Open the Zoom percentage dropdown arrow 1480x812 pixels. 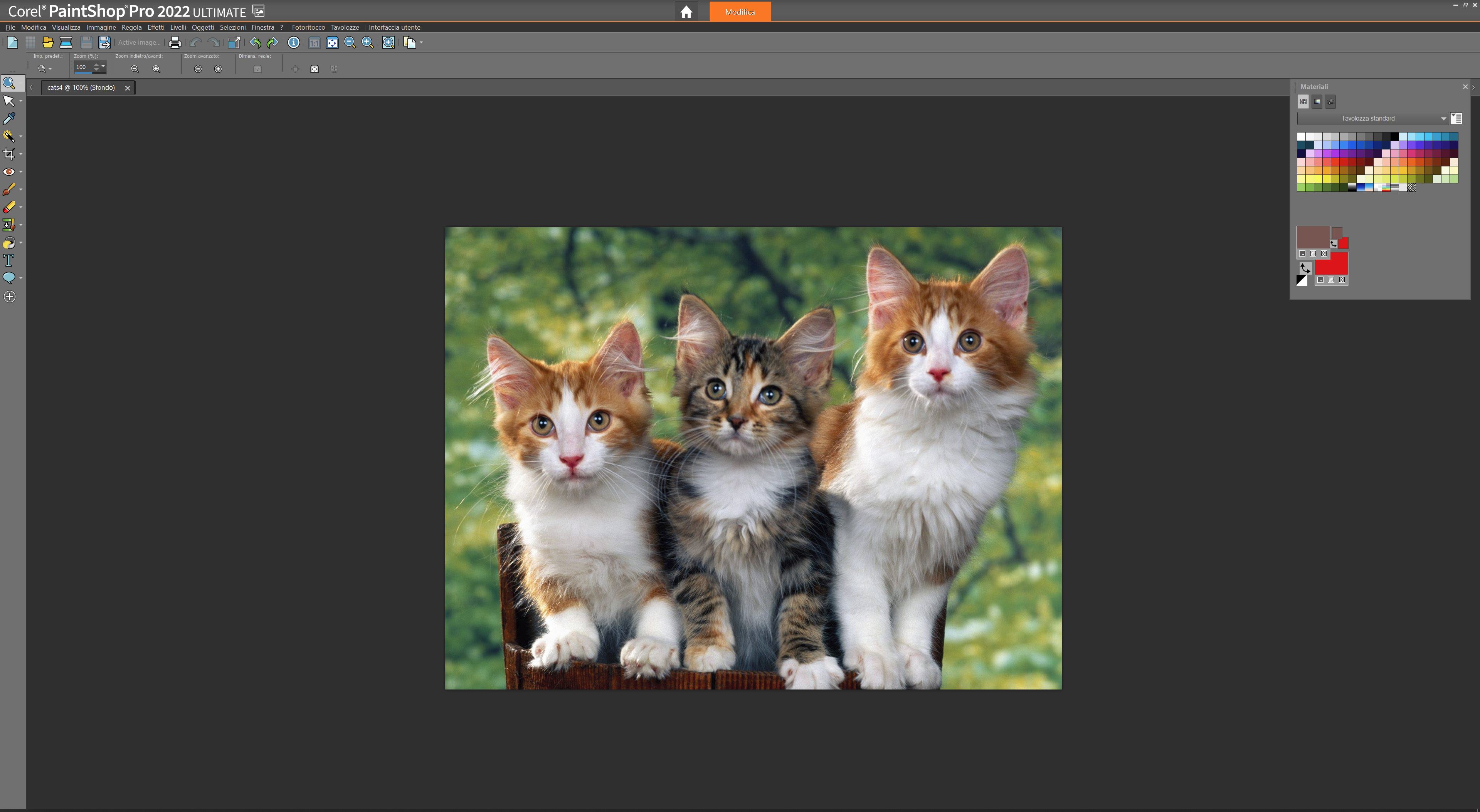(103, 66)
